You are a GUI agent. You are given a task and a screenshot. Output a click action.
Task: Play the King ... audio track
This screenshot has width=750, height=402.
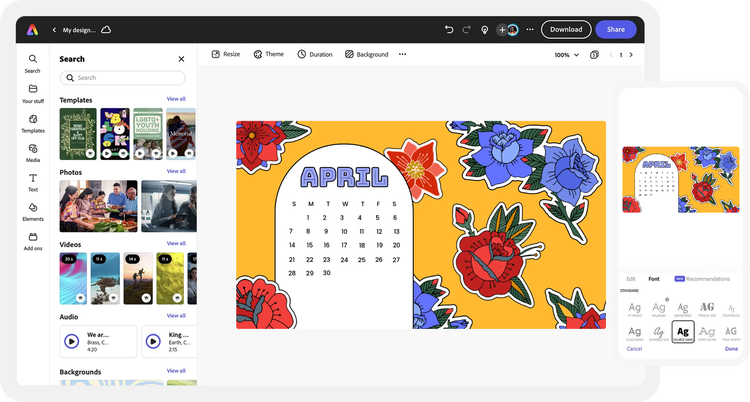(153, 341)
